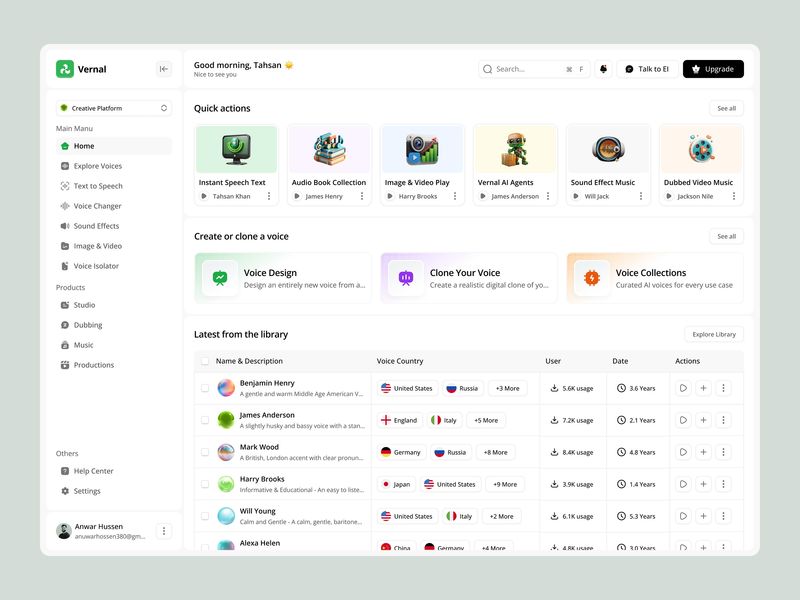Image resolution: width=800 pixels, height=600 pixels.
Task: Click the Talk to EI button
Action: pyautogui.click(x=647, y=69)
